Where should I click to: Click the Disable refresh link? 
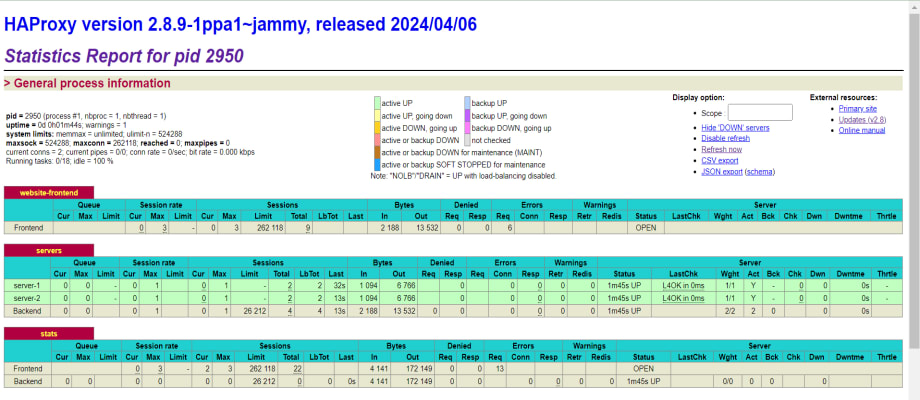click(x=726, y=139)
